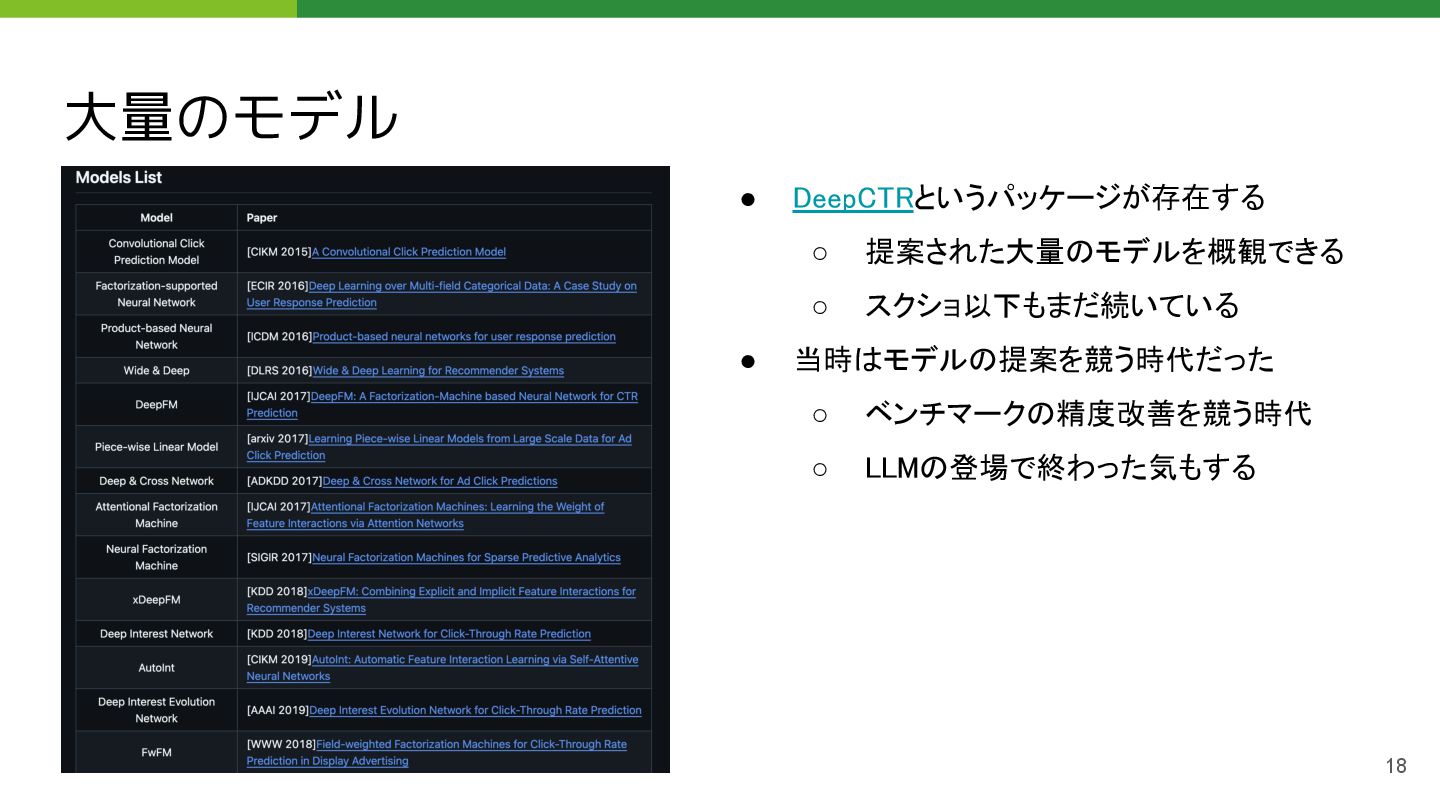Select the 'xDeepFM' model name cell
Viewport: 1440px width, 810px height.
click(x=157, y=600)
